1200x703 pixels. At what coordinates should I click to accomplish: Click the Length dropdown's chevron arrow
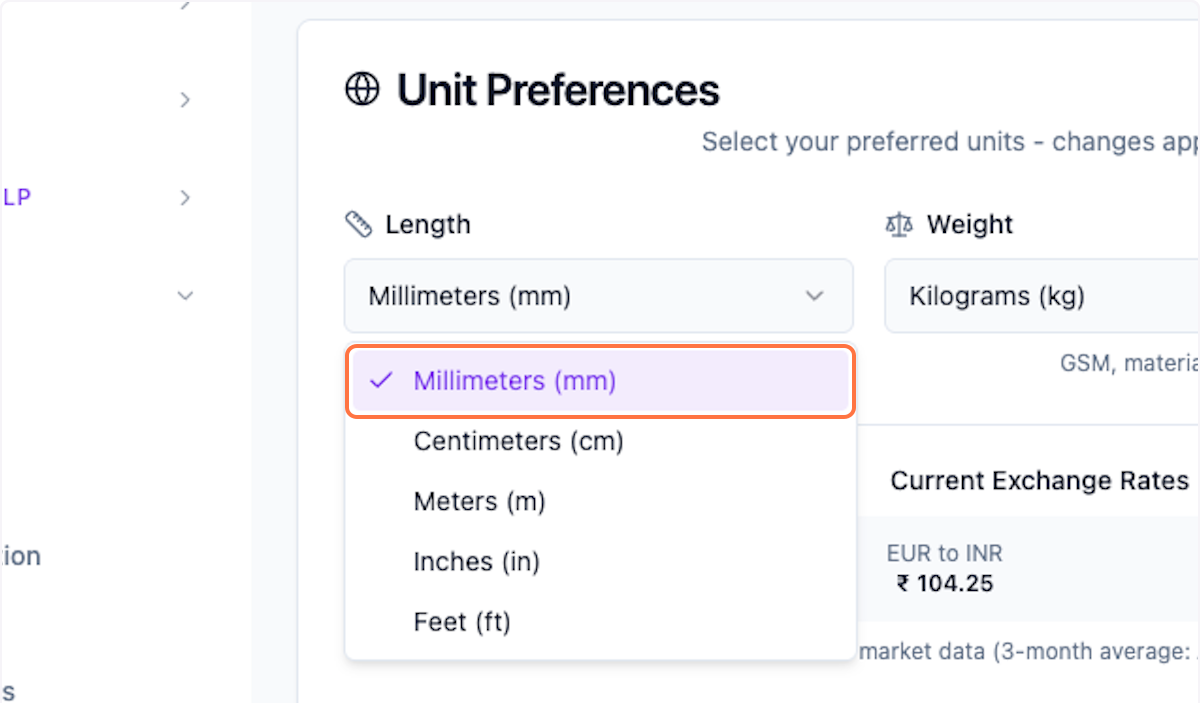pyautogui.click(x=815, y=296)
